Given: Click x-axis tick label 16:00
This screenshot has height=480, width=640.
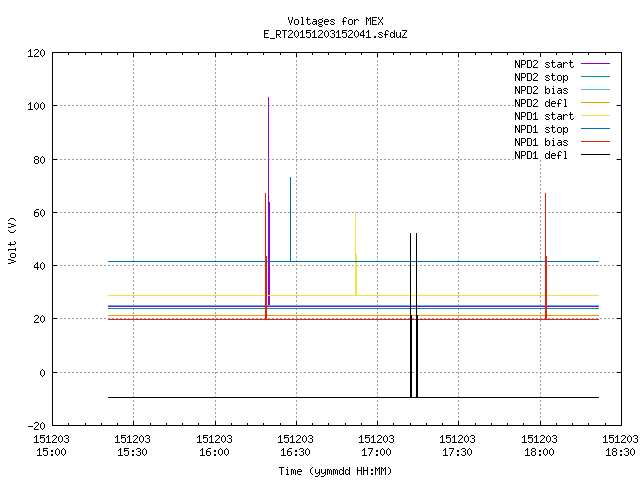Looking at the screenshot, I should pos(214,452).
